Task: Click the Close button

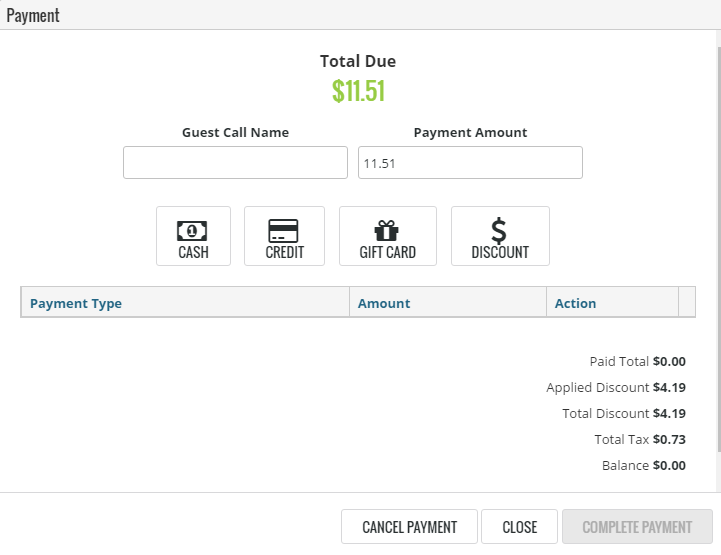Action: (x=519, y=527)
